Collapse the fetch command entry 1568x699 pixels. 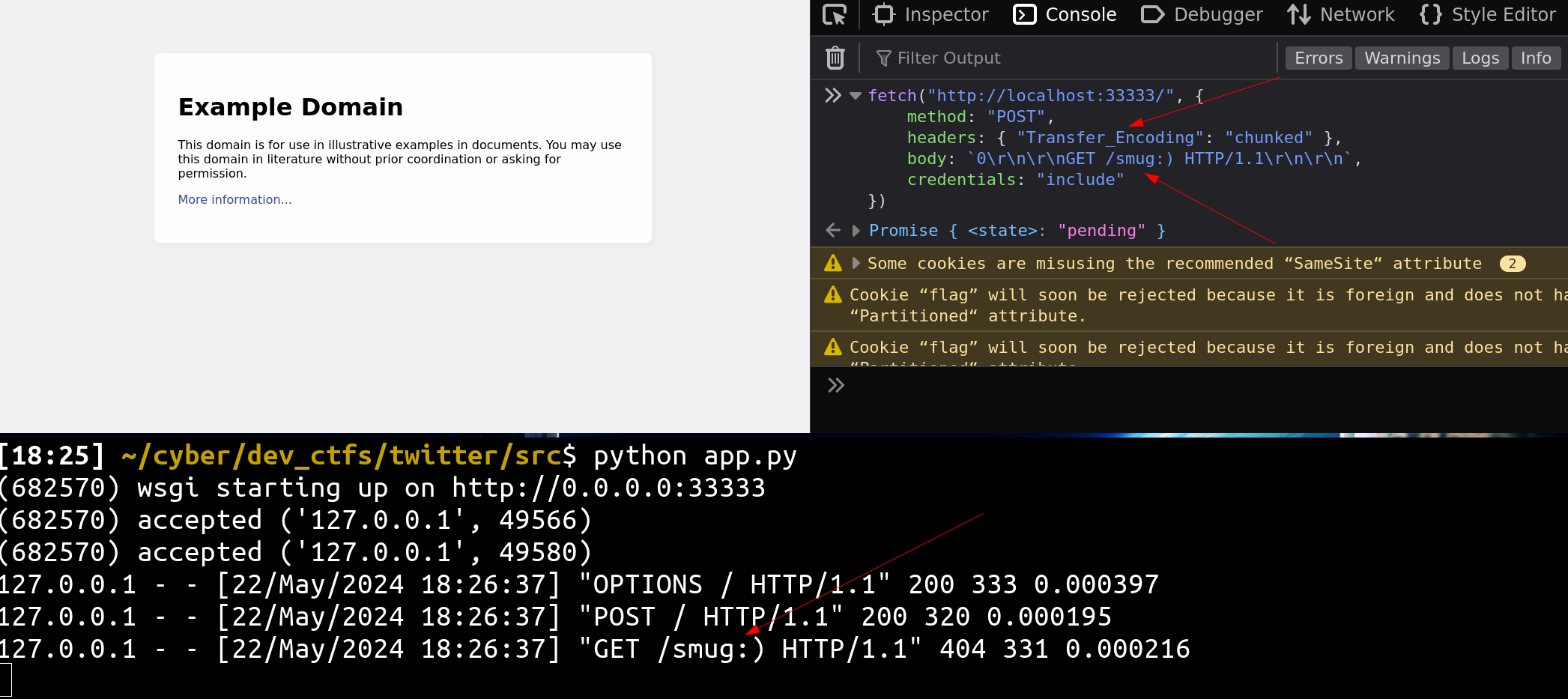tap(856, 96)
